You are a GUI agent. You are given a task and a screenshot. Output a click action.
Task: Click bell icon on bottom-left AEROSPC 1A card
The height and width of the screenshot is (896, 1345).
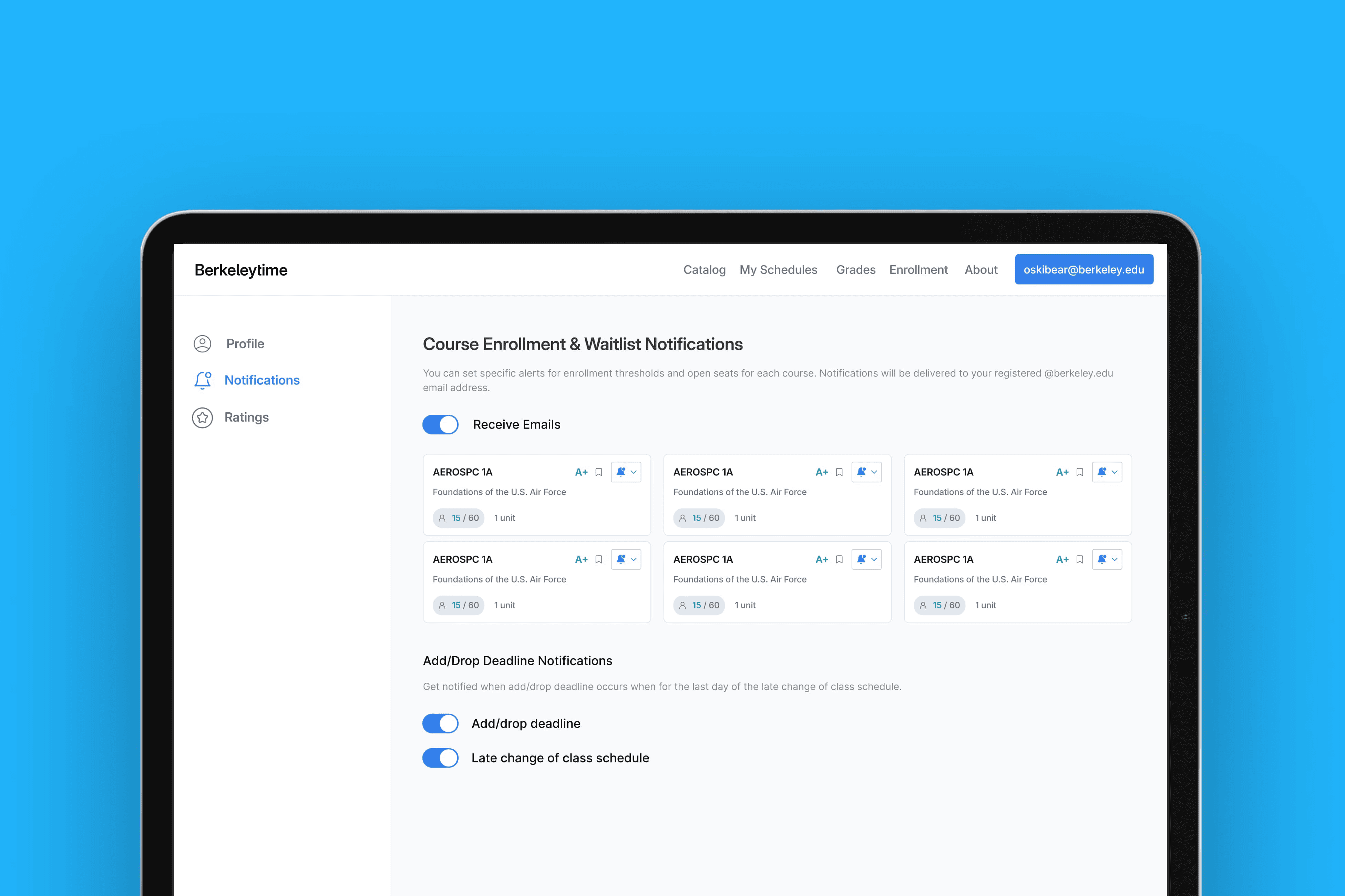(x=620, y=559)
